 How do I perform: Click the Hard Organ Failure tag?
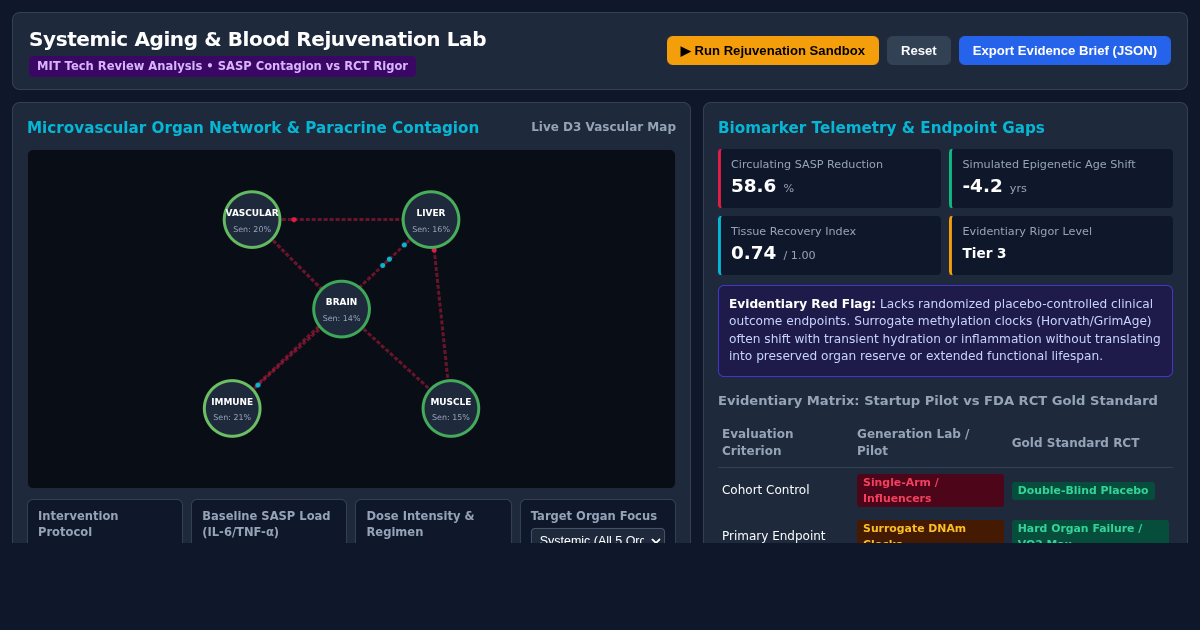coord(1090,531)
